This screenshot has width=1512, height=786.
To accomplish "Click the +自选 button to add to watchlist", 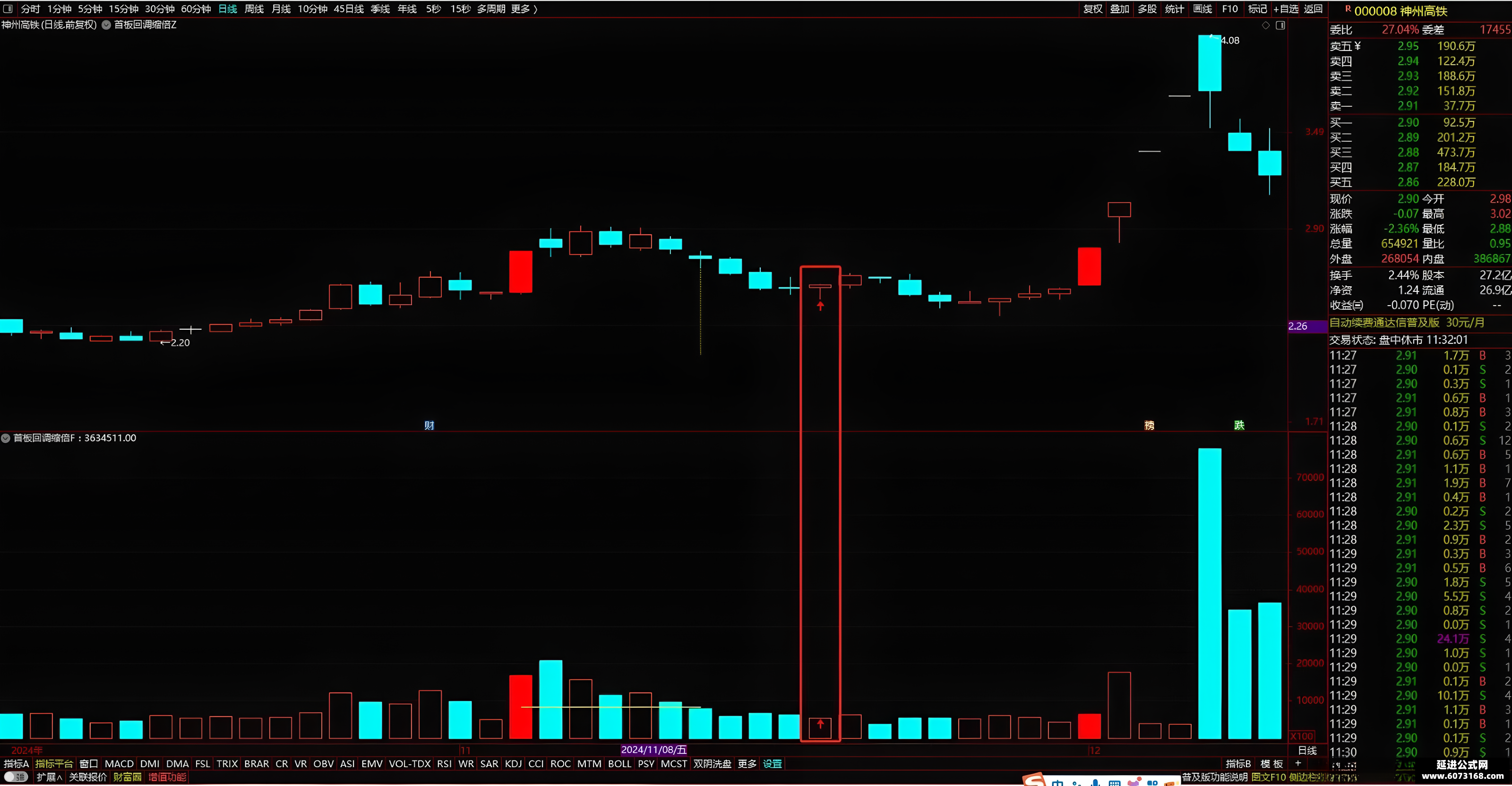I will pos(1285,9).
